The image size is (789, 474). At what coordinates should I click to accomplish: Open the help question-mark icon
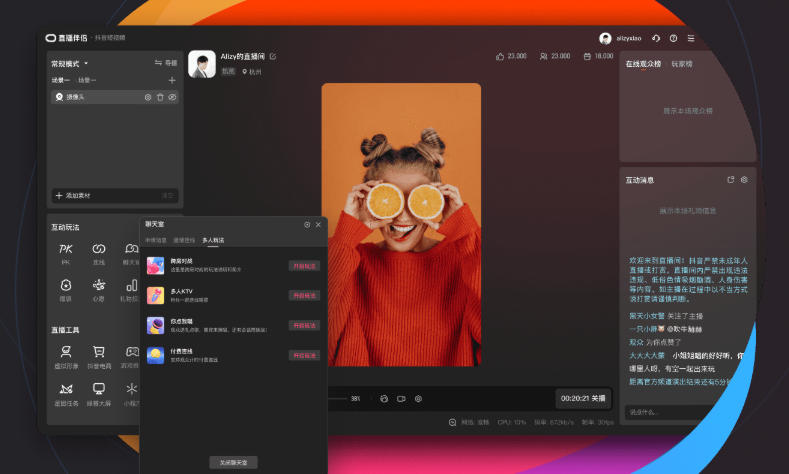pyautogui.click(x=673, y=38)
